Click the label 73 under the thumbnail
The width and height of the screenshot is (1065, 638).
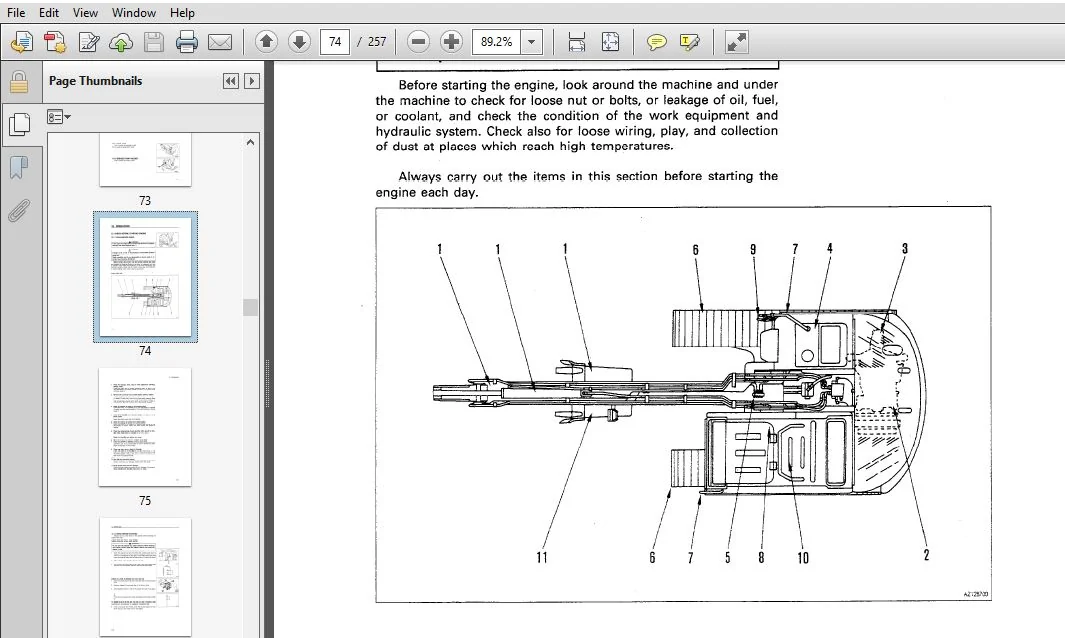coord(145,201)
